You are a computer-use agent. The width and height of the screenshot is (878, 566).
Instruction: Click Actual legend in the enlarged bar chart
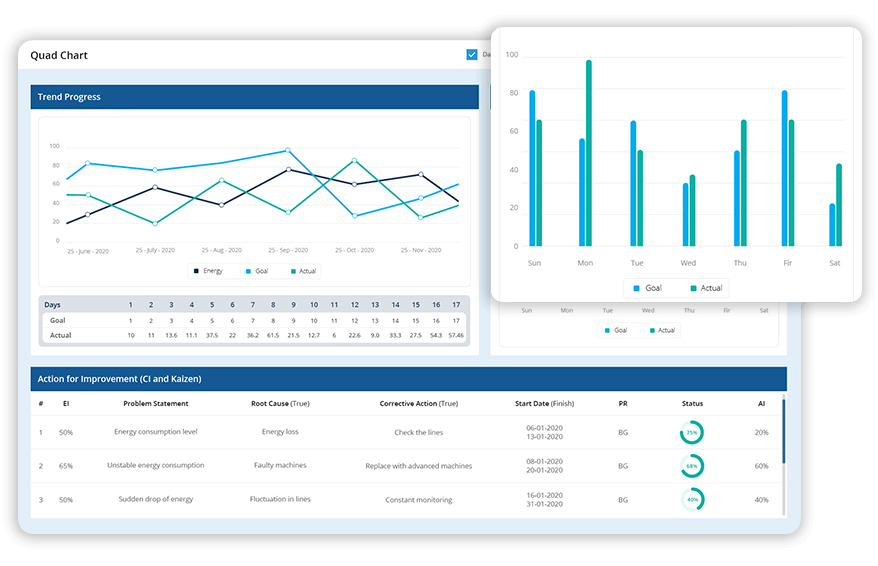click(704, 288)
